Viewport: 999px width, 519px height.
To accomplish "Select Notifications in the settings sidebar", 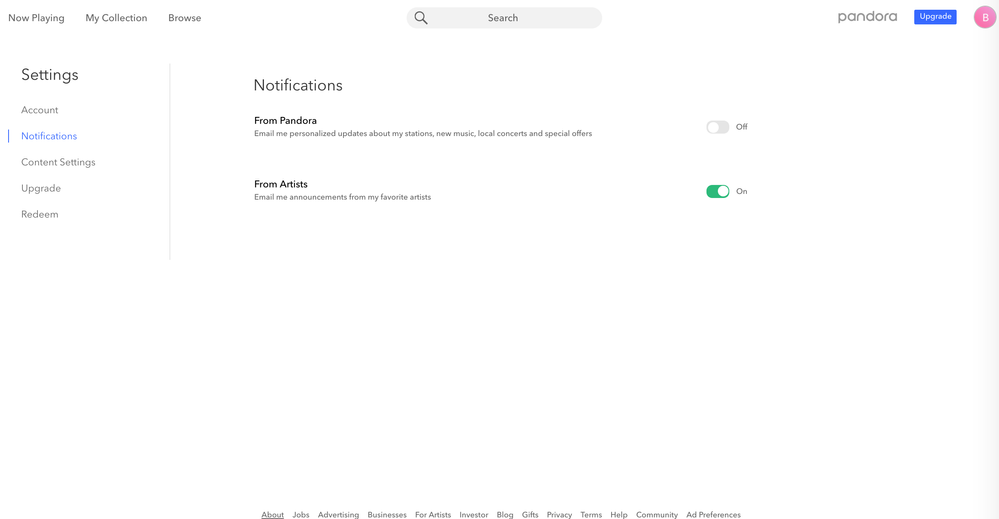I will tap(49, 136).
